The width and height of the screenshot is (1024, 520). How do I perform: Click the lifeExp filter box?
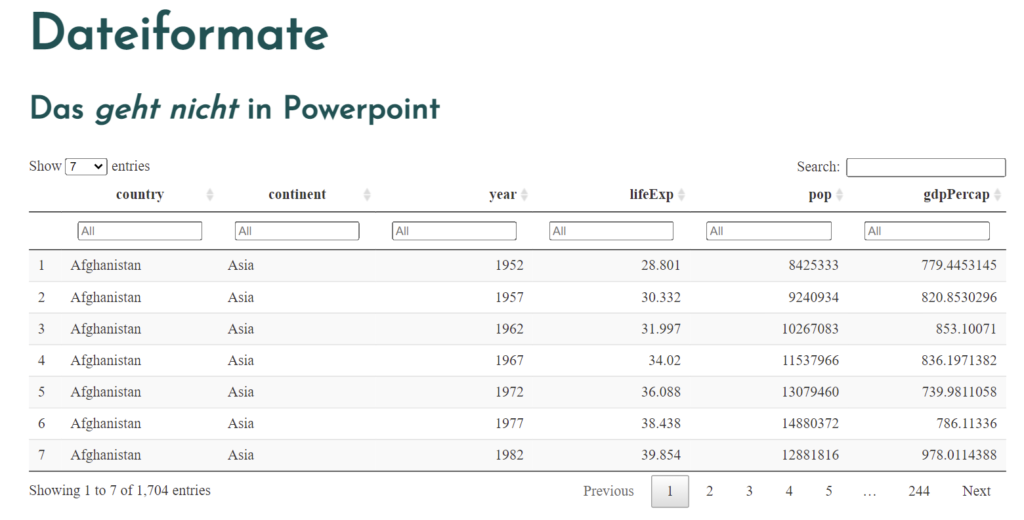pyautogui.click(x=611, y=231)
